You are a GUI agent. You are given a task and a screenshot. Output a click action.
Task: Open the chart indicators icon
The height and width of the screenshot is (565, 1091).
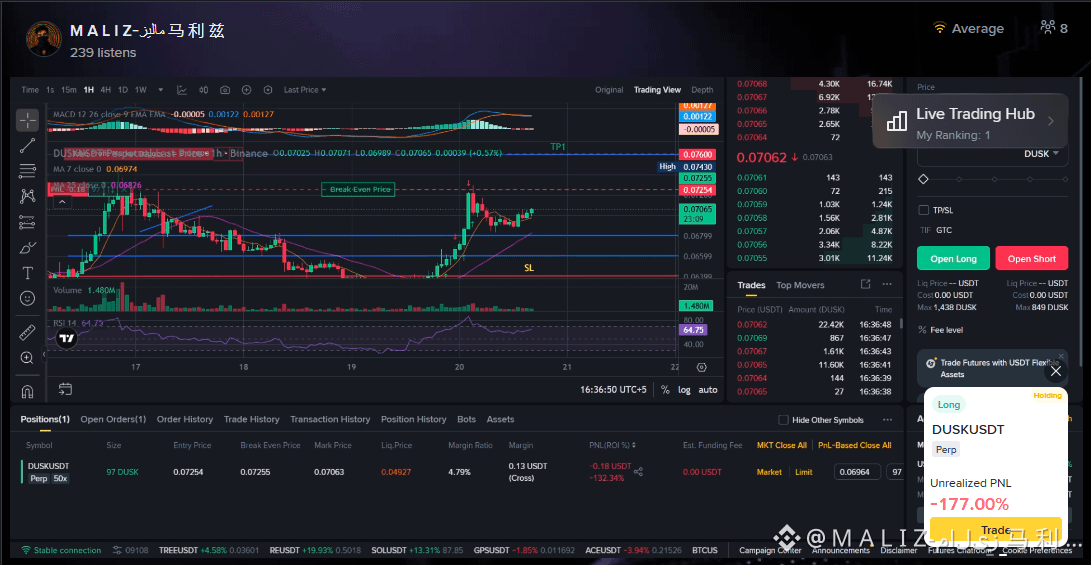(x=182, y=90)
